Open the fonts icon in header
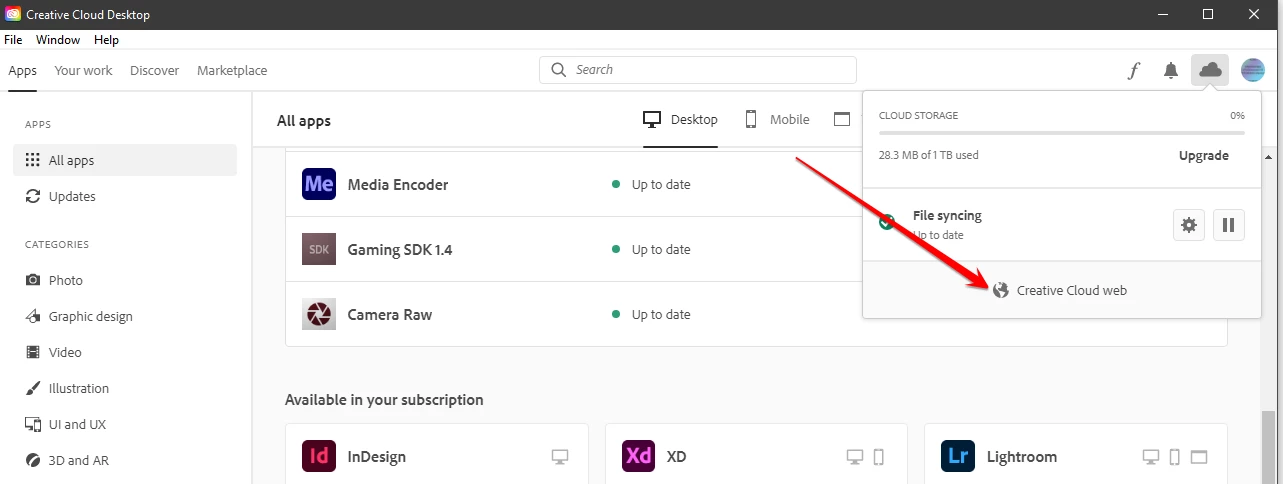This screenshot has width=1283, height=484. click(x=1133, y=70)
